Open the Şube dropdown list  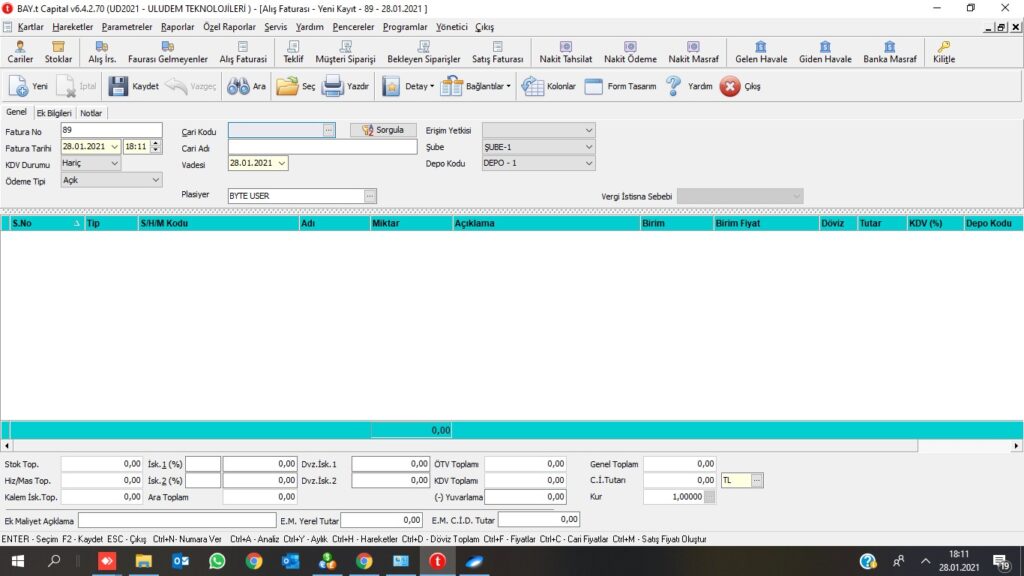coord(588,147)
